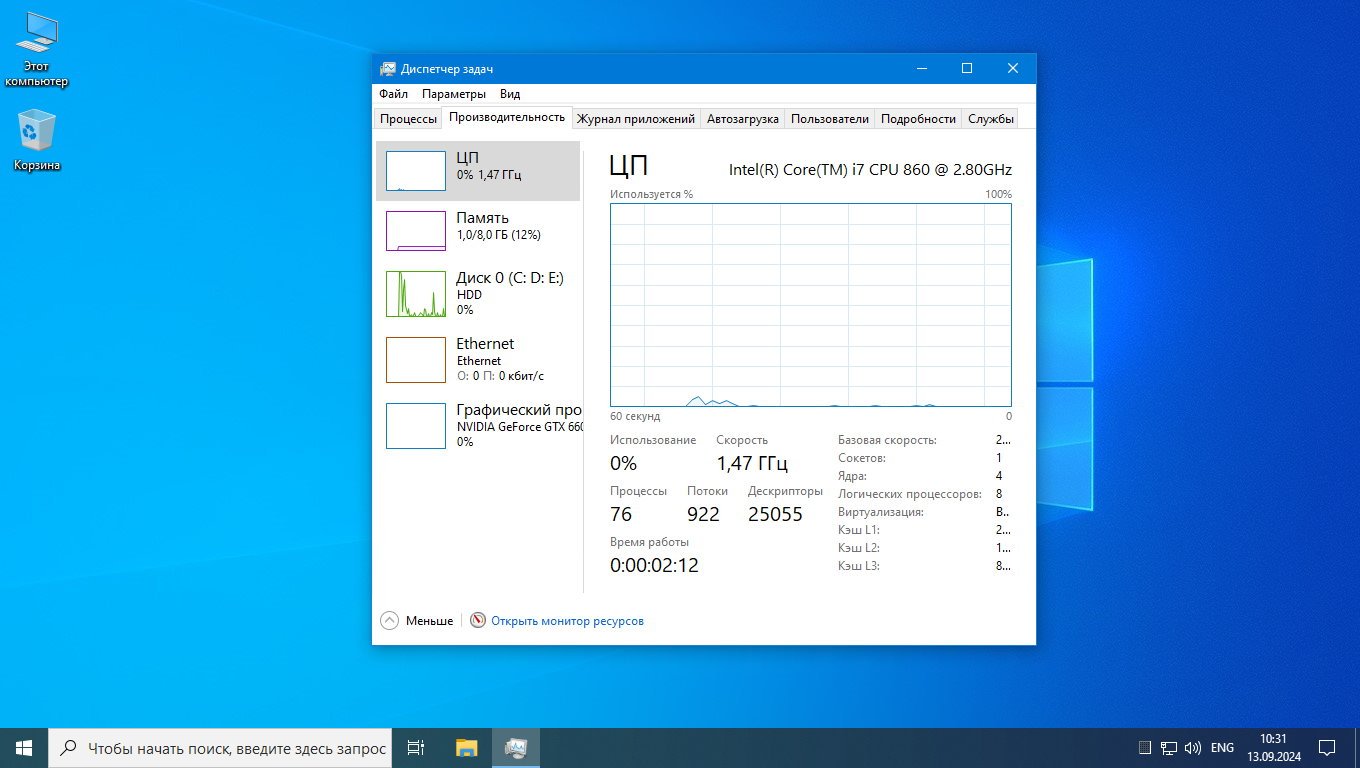The image size is (1360, 768).
Task: Select NVIDIA GeForce graphics processor entry
Action: (x=518, y=426)
